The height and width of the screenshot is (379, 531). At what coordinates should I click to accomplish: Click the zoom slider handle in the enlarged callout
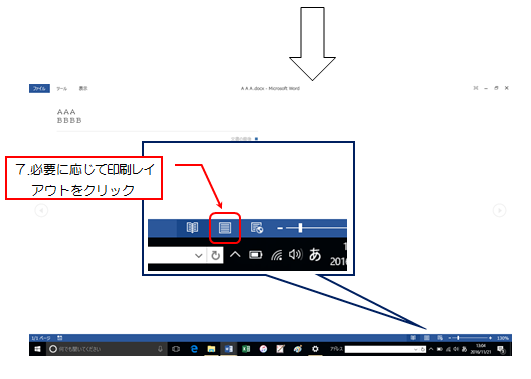(x=300, y=228)
